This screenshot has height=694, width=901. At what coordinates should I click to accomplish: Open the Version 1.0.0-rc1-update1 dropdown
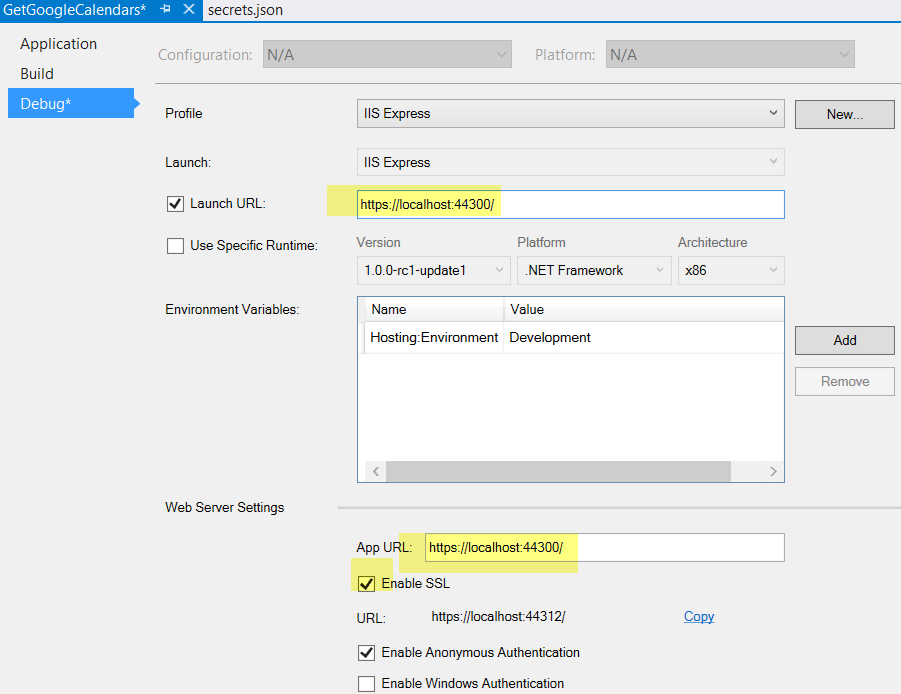[x=433, y=271]
